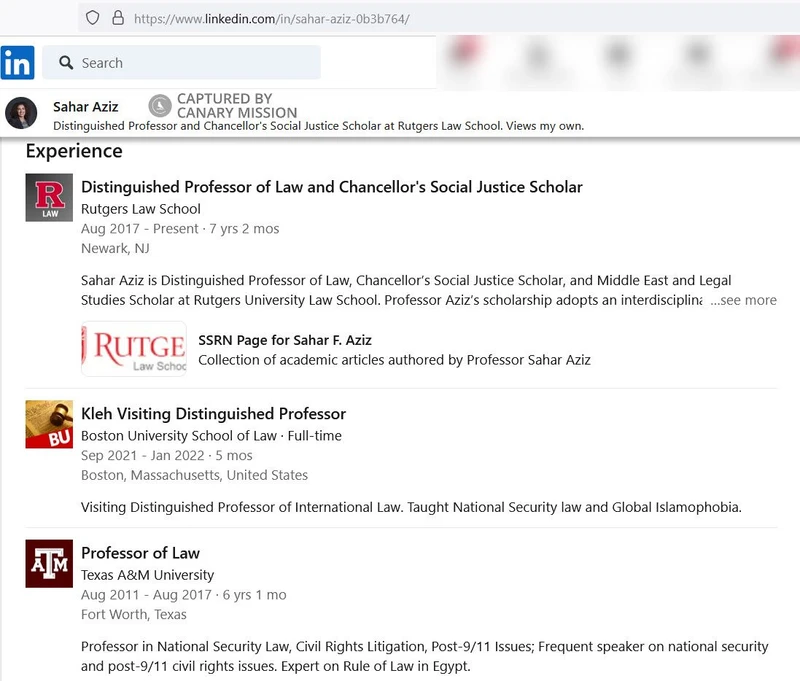Click the browser shield tracking-protection icon
The image size is (800, 681).
click(x=92, y=18)
